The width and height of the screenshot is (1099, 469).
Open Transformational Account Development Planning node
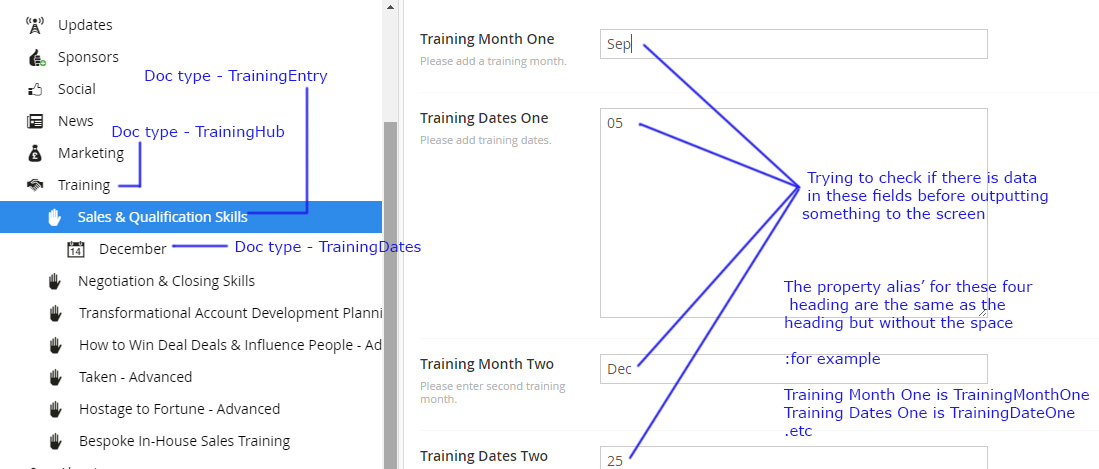click(230, 313)
